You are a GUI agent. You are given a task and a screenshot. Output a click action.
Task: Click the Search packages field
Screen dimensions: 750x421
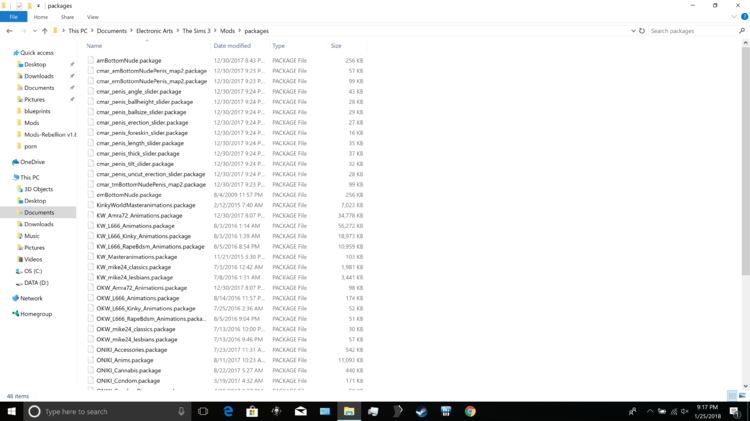coord(692,31)
